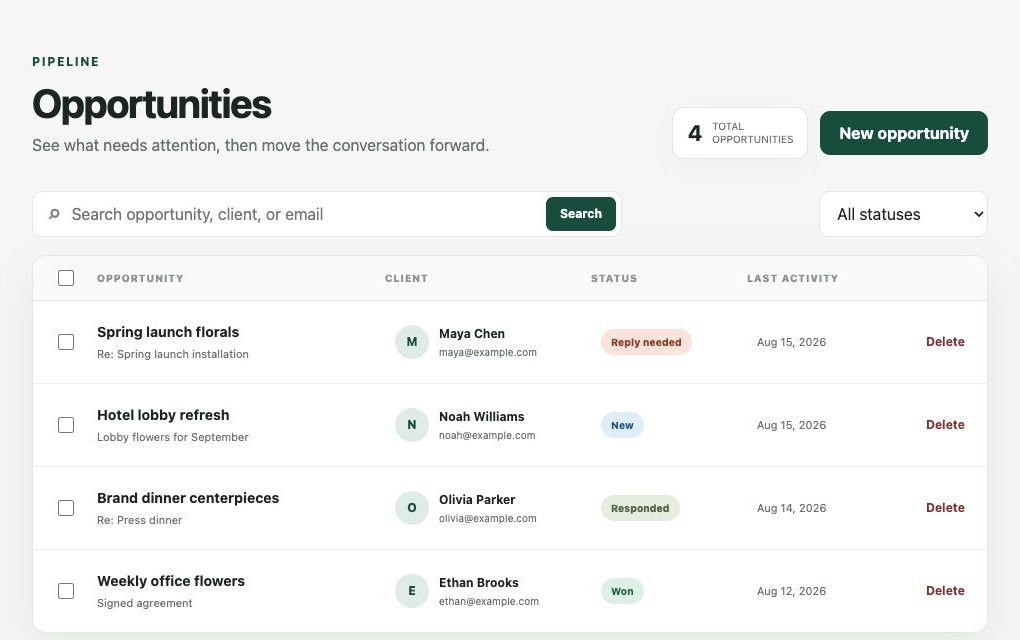Click Ethan Brooks client name
1020x640 pixels.
coord(479,583)
